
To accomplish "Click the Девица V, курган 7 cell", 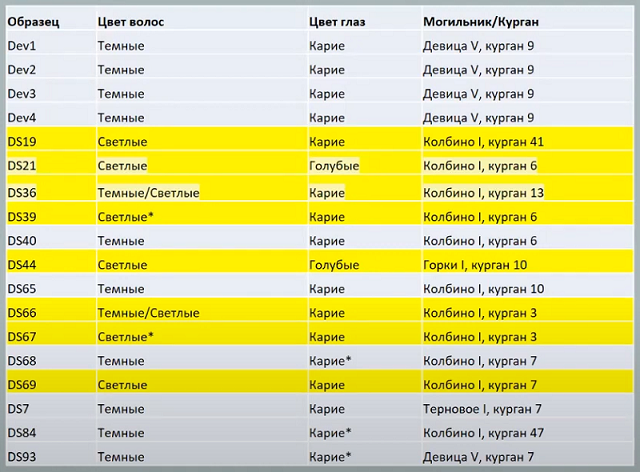I will [x=478, y=457].
